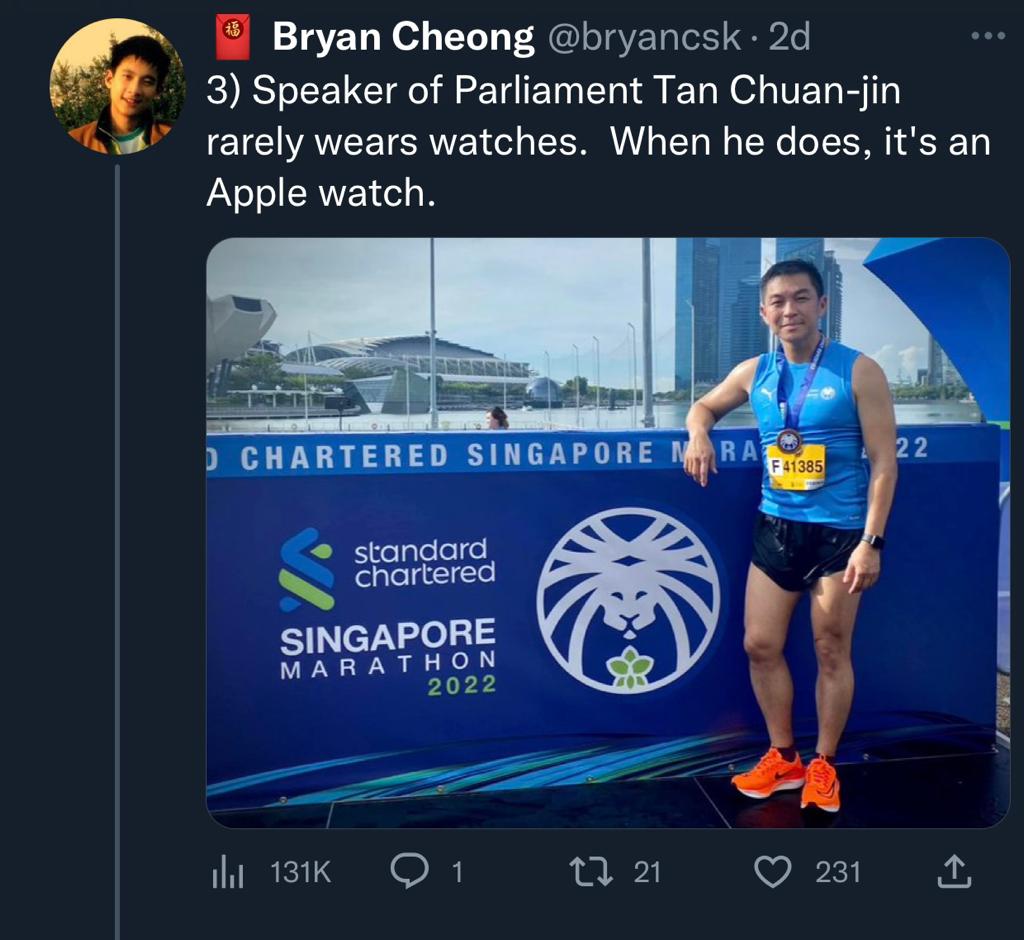Click the 131K view count
Image resolution: width=1024 pixels, height=940 pixels.
pos(300,873)
